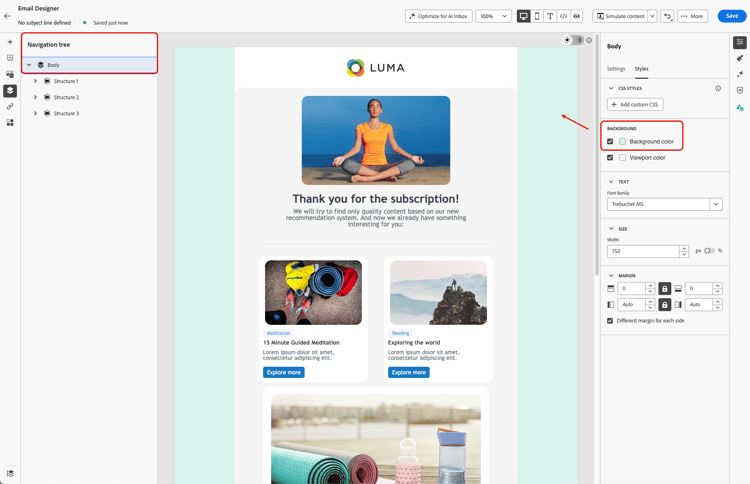
Task: Uncheck Different margin for each side
Action: [610, 321]
